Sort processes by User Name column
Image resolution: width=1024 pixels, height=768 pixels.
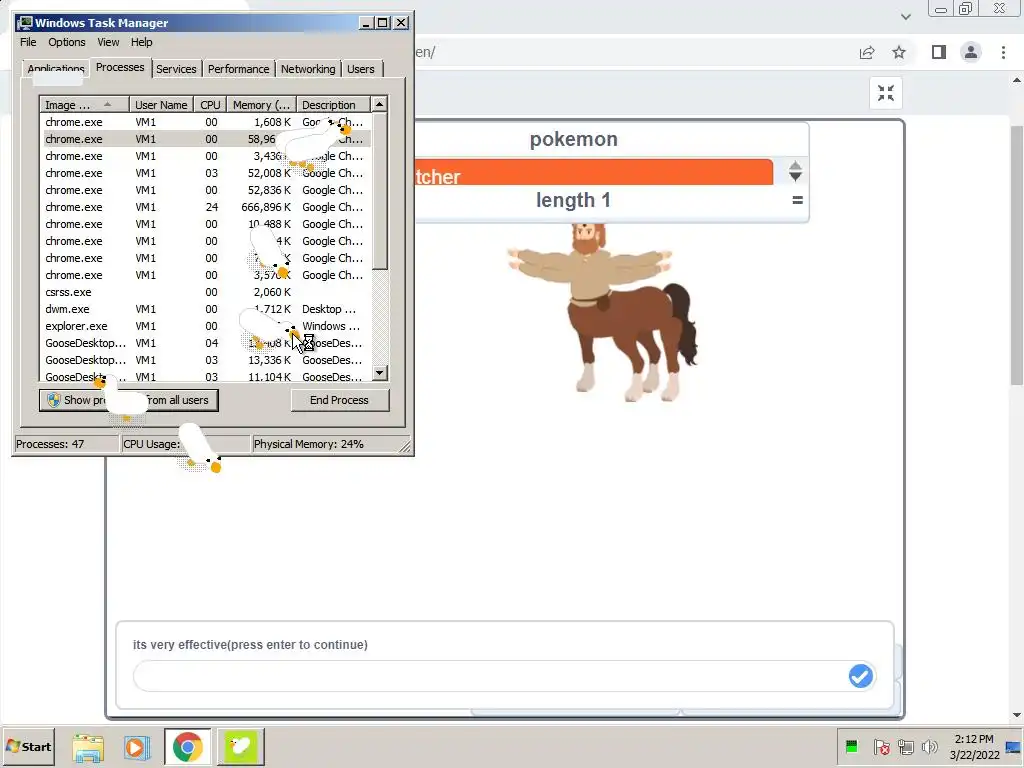click(x=161, y=104)
